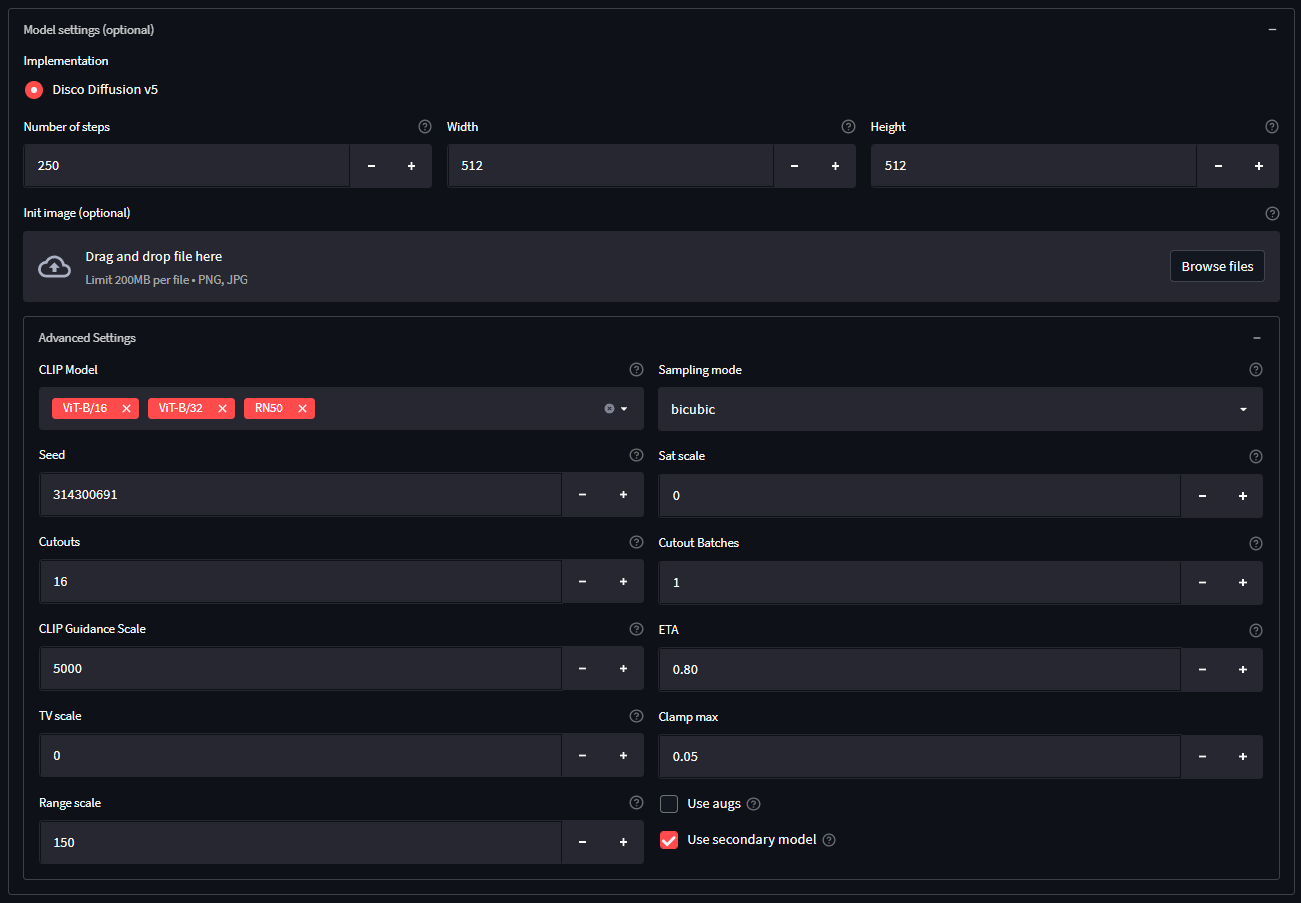Increase CLIP Guidance Scale value
This screenshot has width=1301, height=903.
(x=623, y=669)
